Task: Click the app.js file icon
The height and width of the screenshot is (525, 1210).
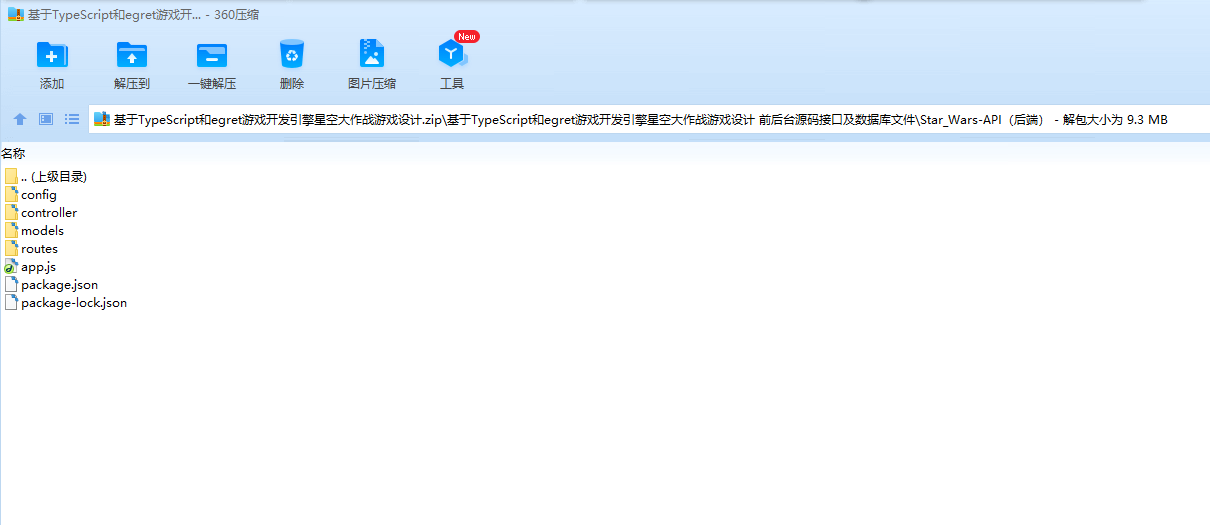Action: pyautogui.click(x=11, y=266)
